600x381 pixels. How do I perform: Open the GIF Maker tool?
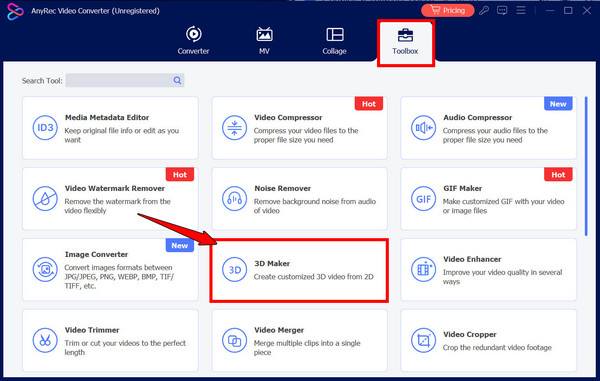click(488, 199)
